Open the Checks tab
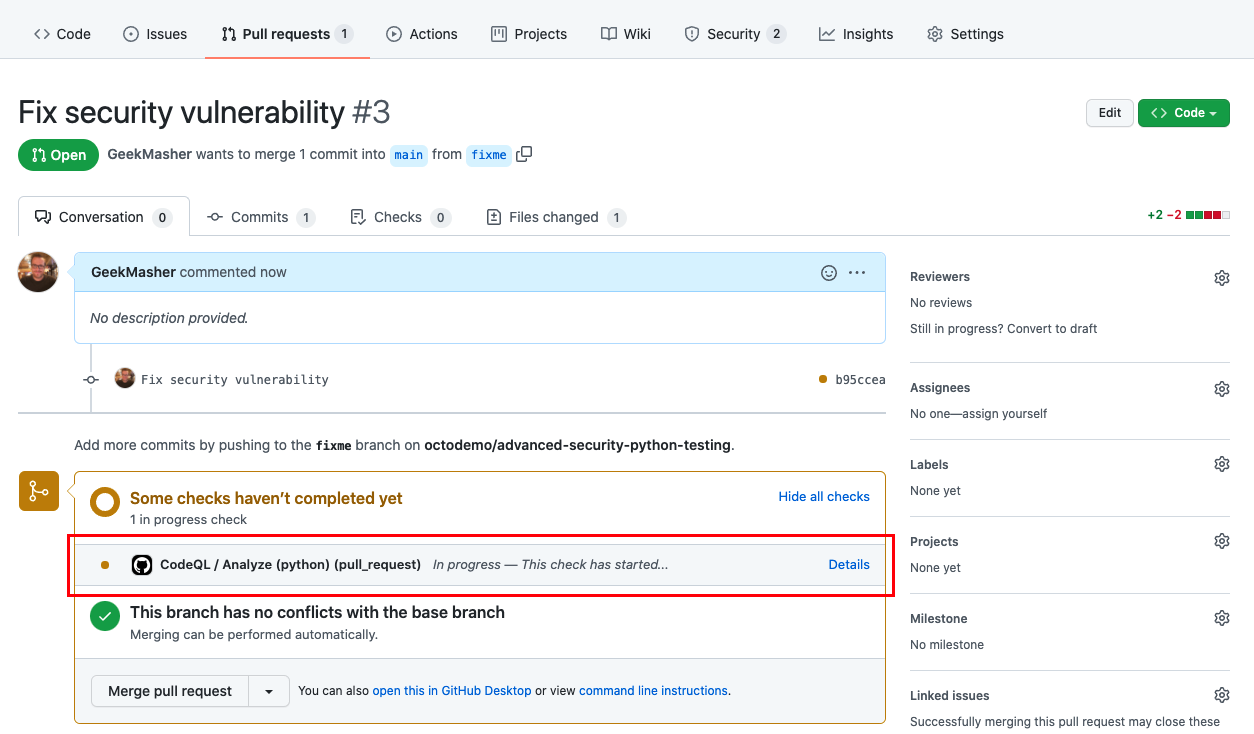Image resolution: width=1254 pixels, height=734 pixels. tap(400, 217)
